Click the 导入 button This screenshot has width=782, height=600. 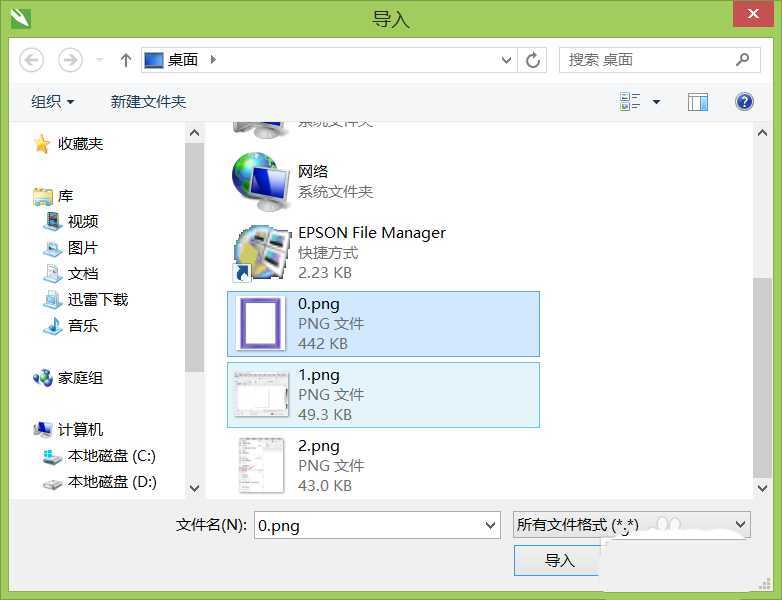(559, 561)
